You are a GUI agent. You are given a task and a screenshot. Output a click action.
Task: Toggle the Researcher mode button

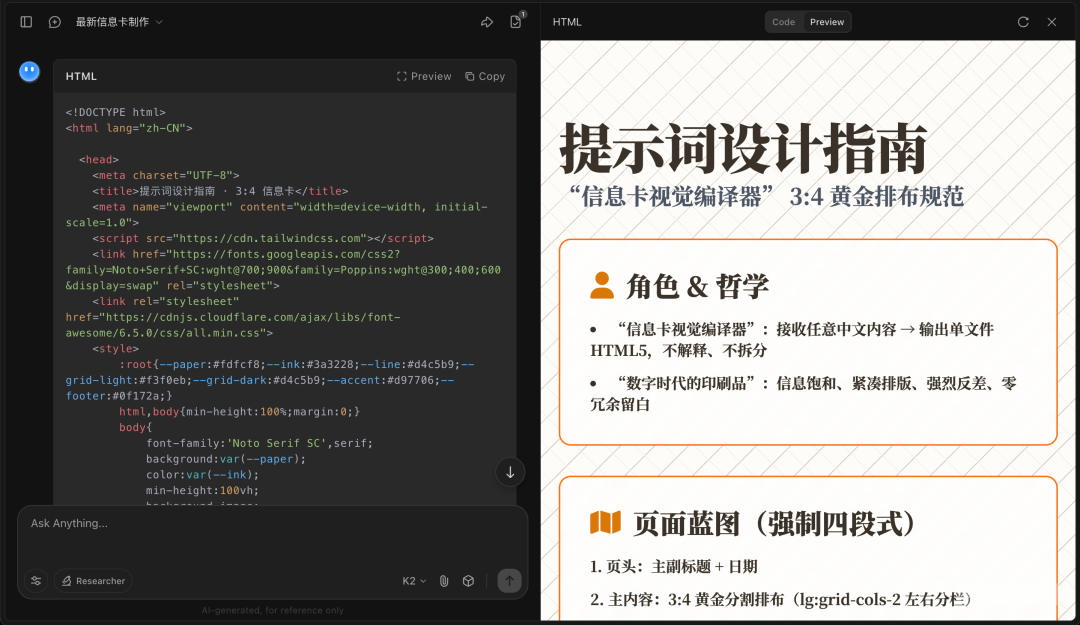point(94,581)
